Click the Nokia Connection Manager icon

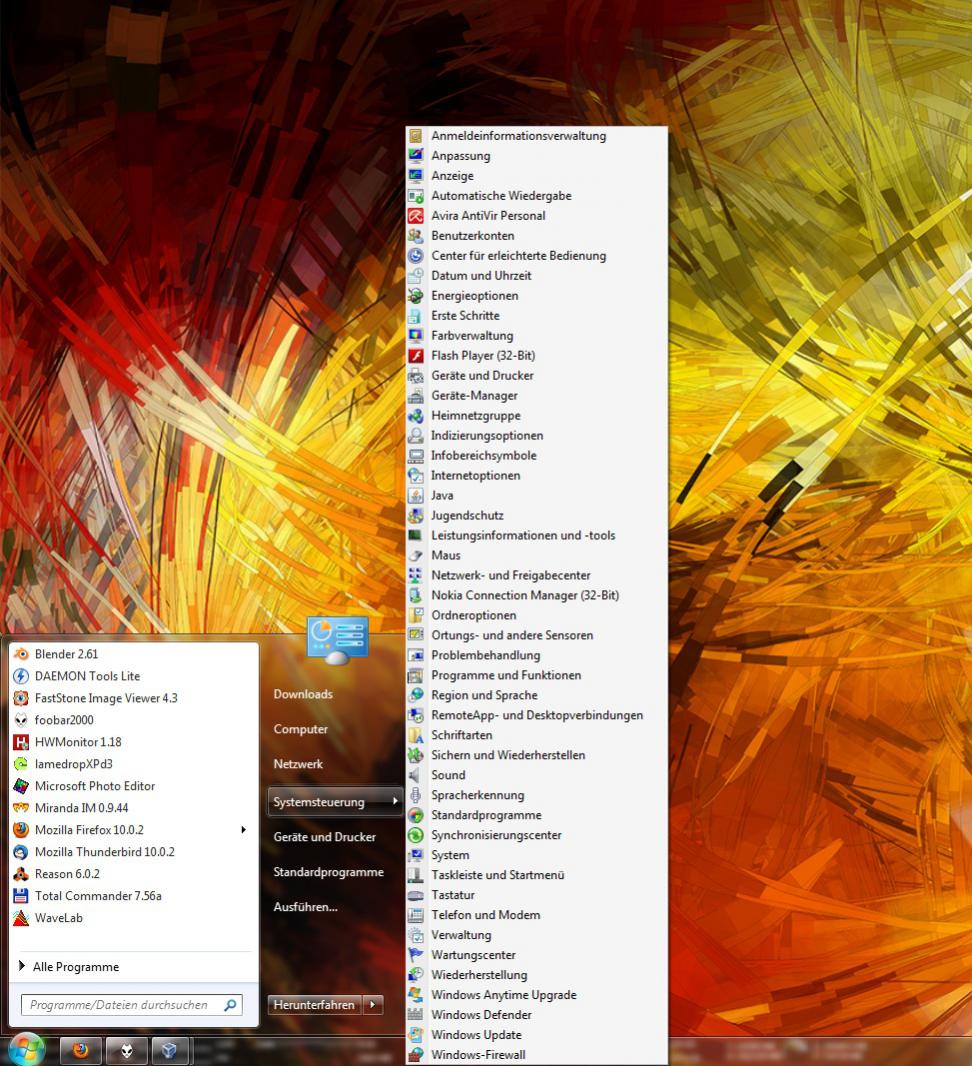[x=415, y=595]
